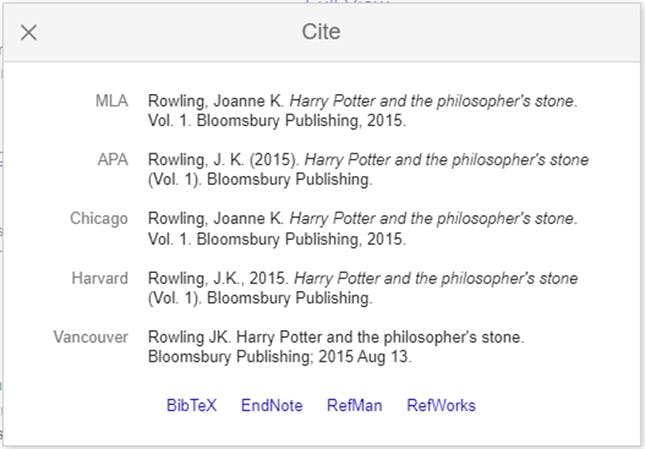Select the Harvard citation text
The width and height of the screenshot is (645, 449).
point(363,288)
